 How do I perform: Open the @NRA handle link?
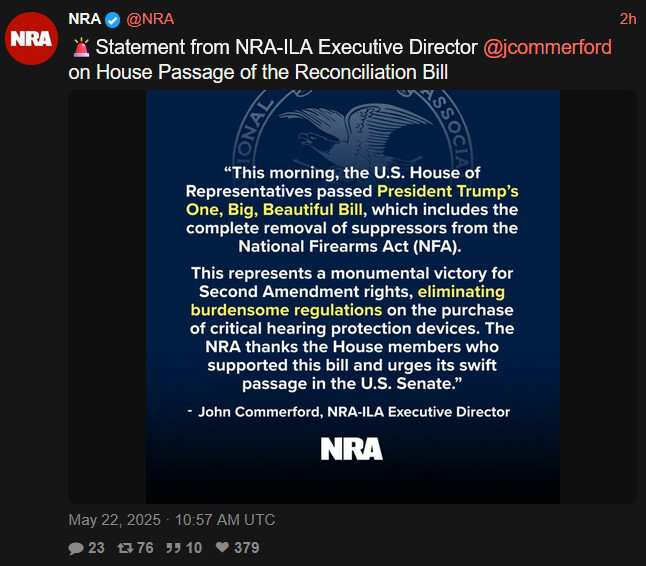(x=150, y=19)
